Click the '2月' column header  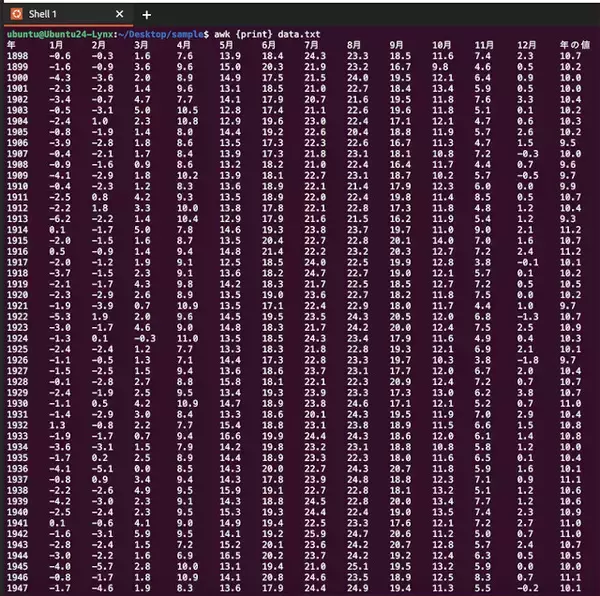[98, 45]
